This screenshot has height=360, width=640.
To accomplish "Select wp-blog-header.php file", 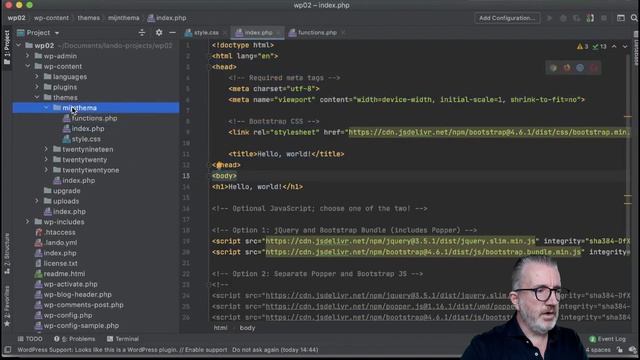I will coord(77,294).
